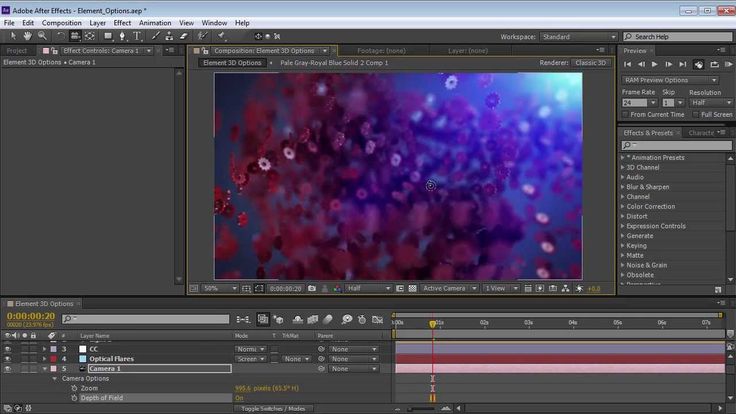Switch to the Project panel tab
The height and width of the screenshot is (414, 736).
coord(17,51)
